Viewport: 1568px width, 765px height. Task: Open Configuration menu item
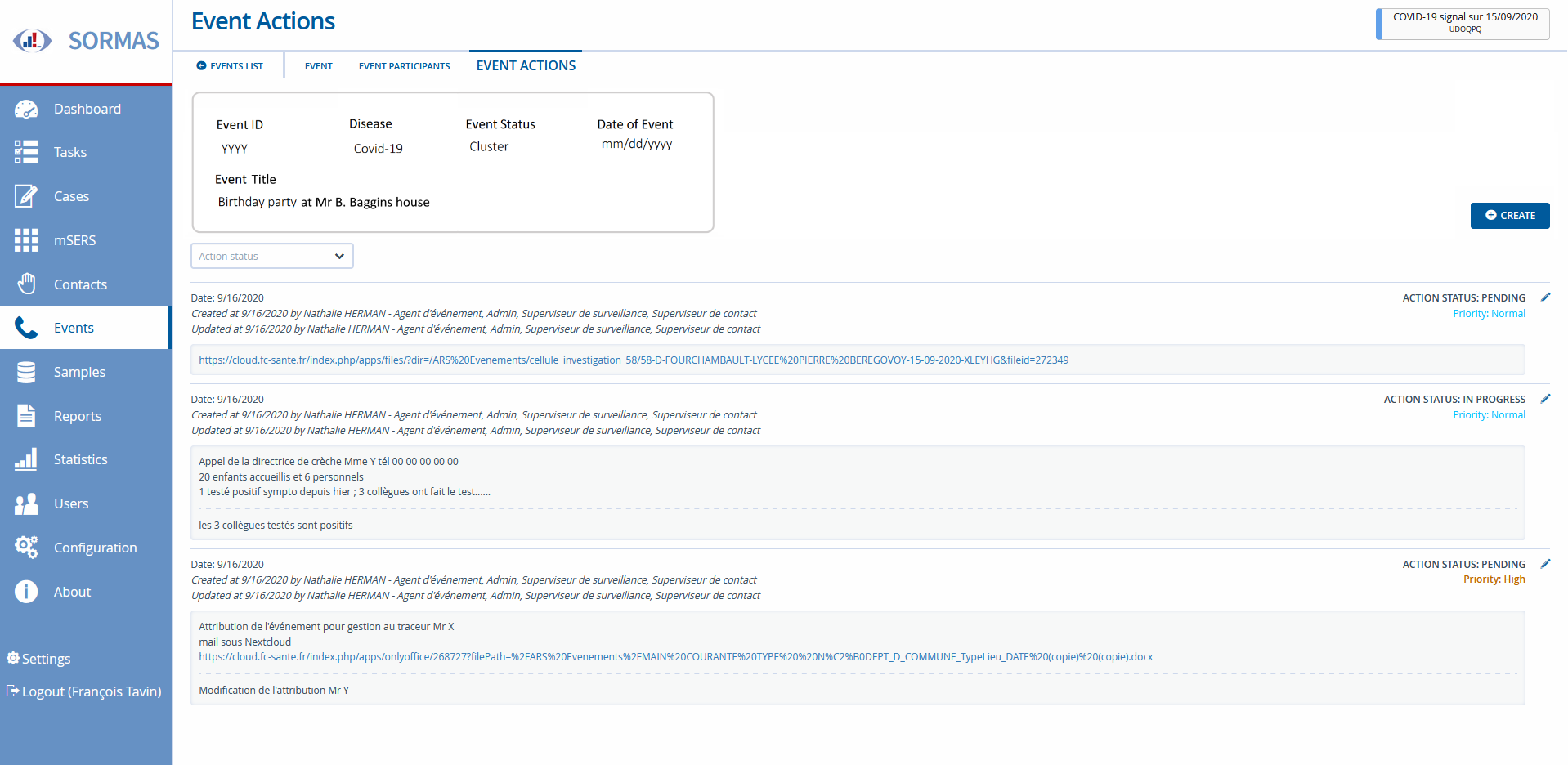86,548
